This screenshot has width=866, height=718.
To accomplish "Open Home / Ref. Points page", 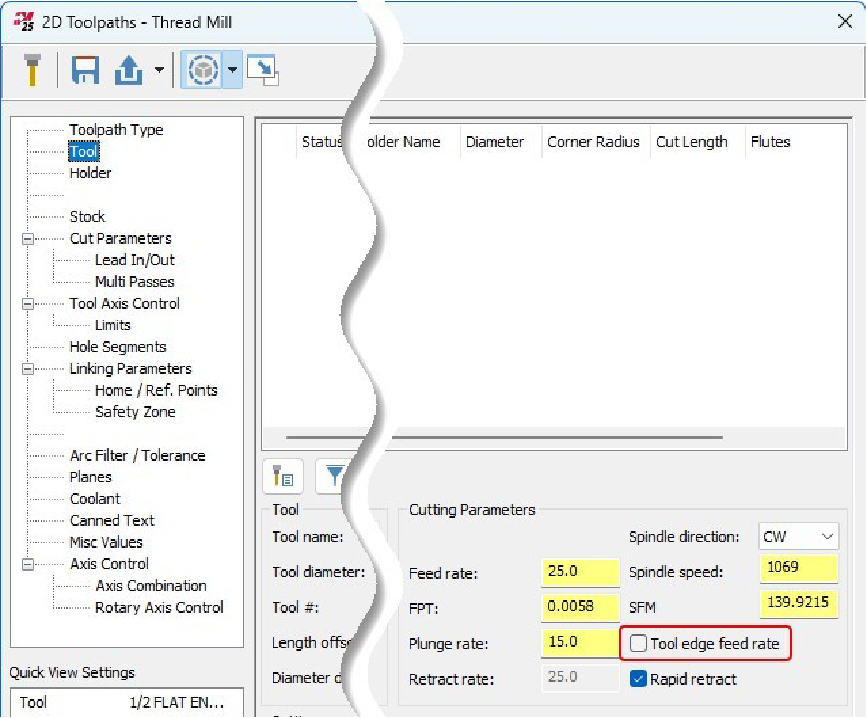I will pyautogui.click(x=156, y=390).
